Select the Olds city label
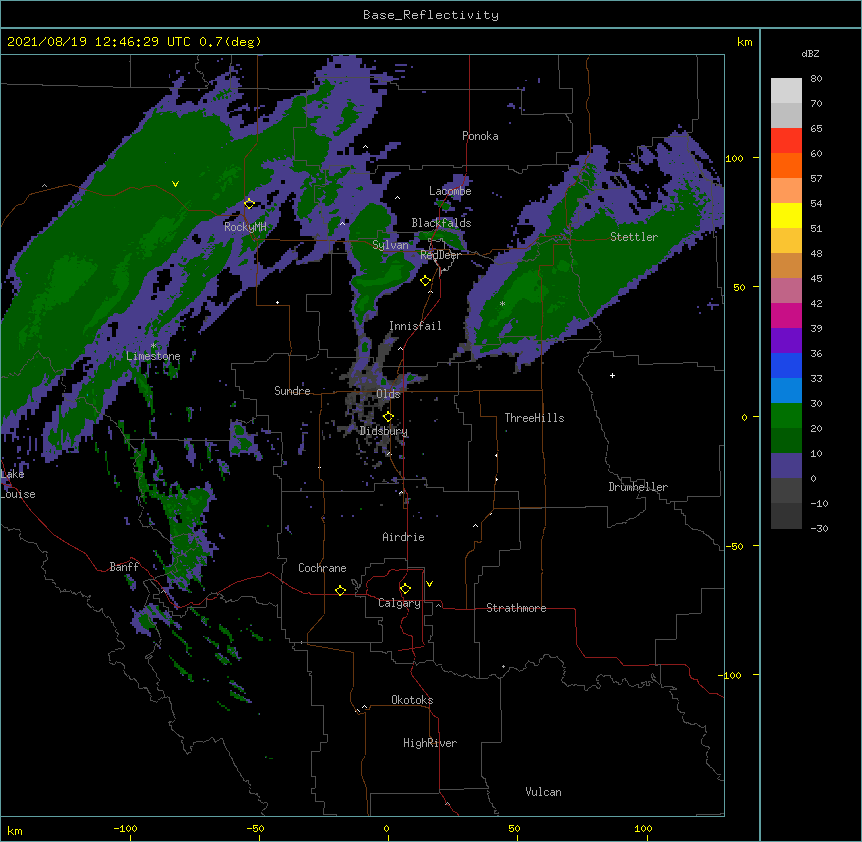 click(x=388, y=394)
